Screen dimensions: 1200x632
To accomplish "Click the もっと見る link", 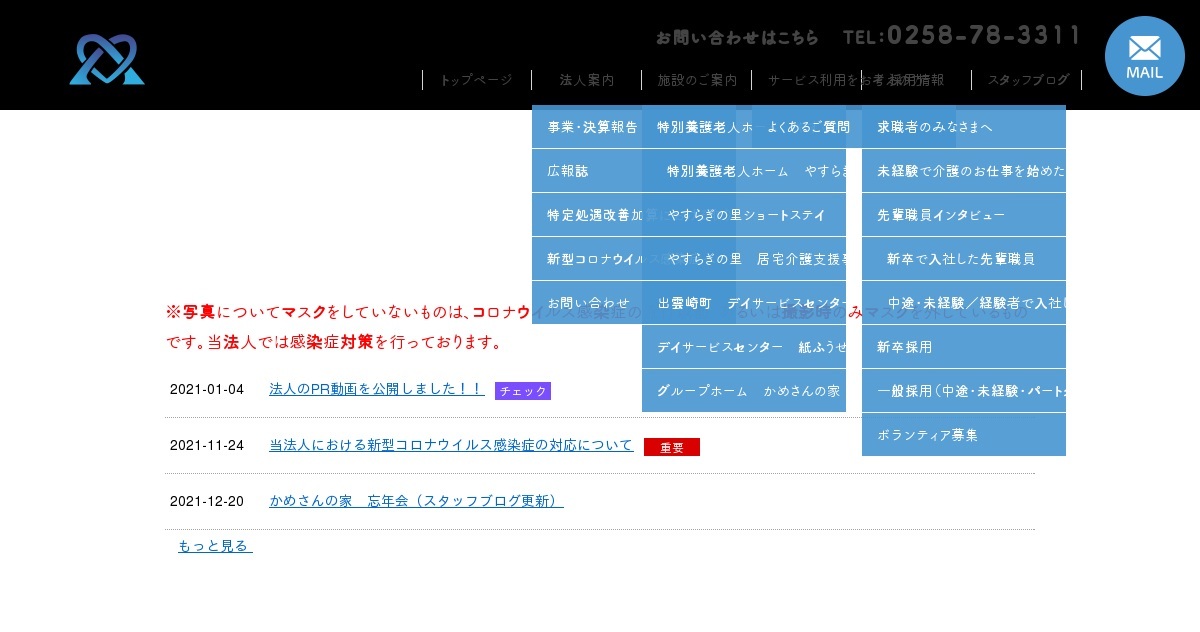I will (215, 546).
